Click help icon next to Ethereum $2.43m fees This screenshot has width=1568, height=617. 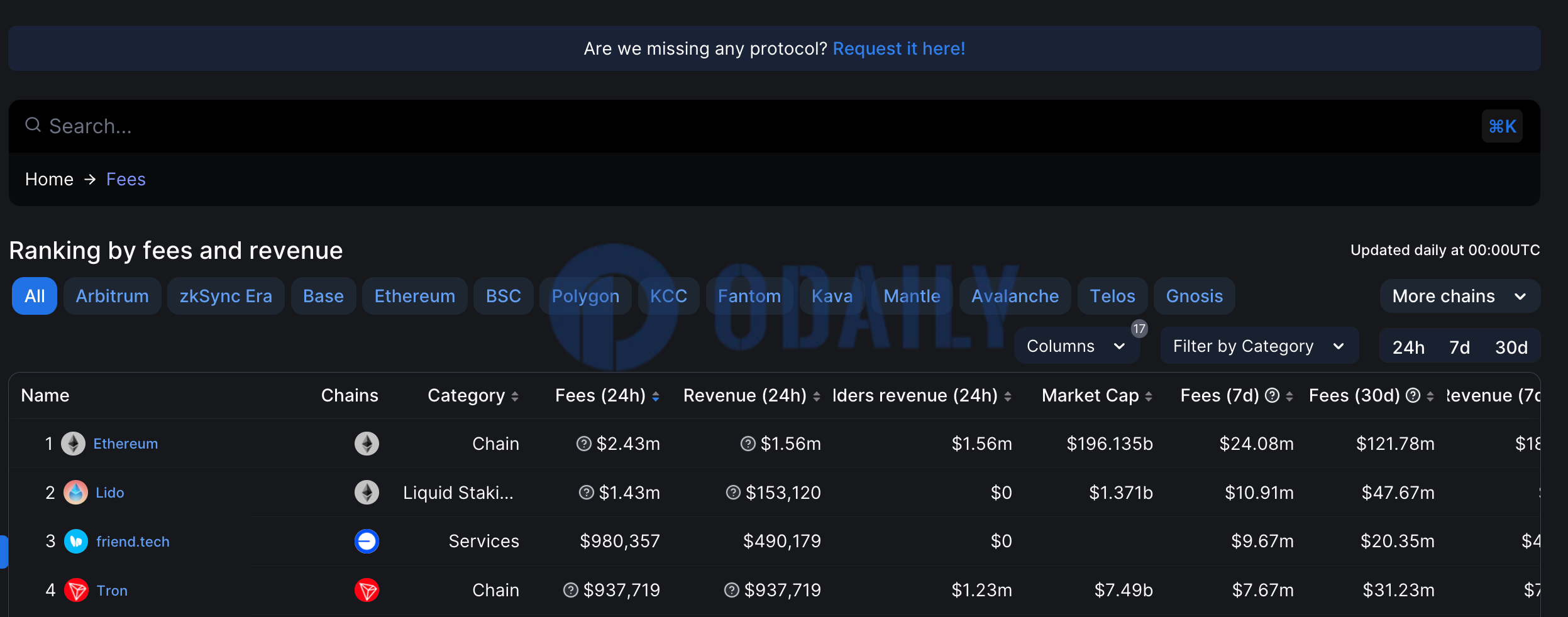point(584,444)
